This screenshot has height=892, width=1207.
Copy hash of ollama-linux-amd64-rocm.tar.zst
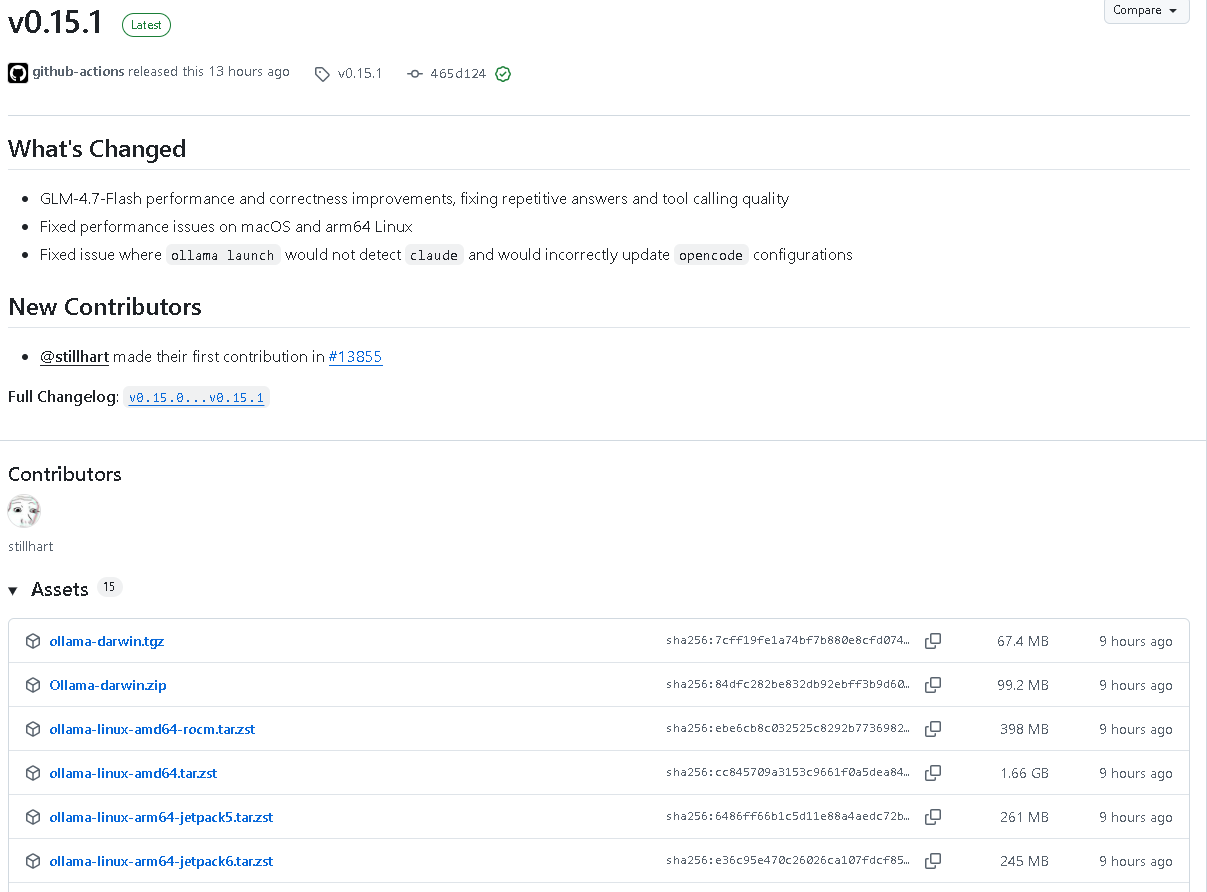933,729
